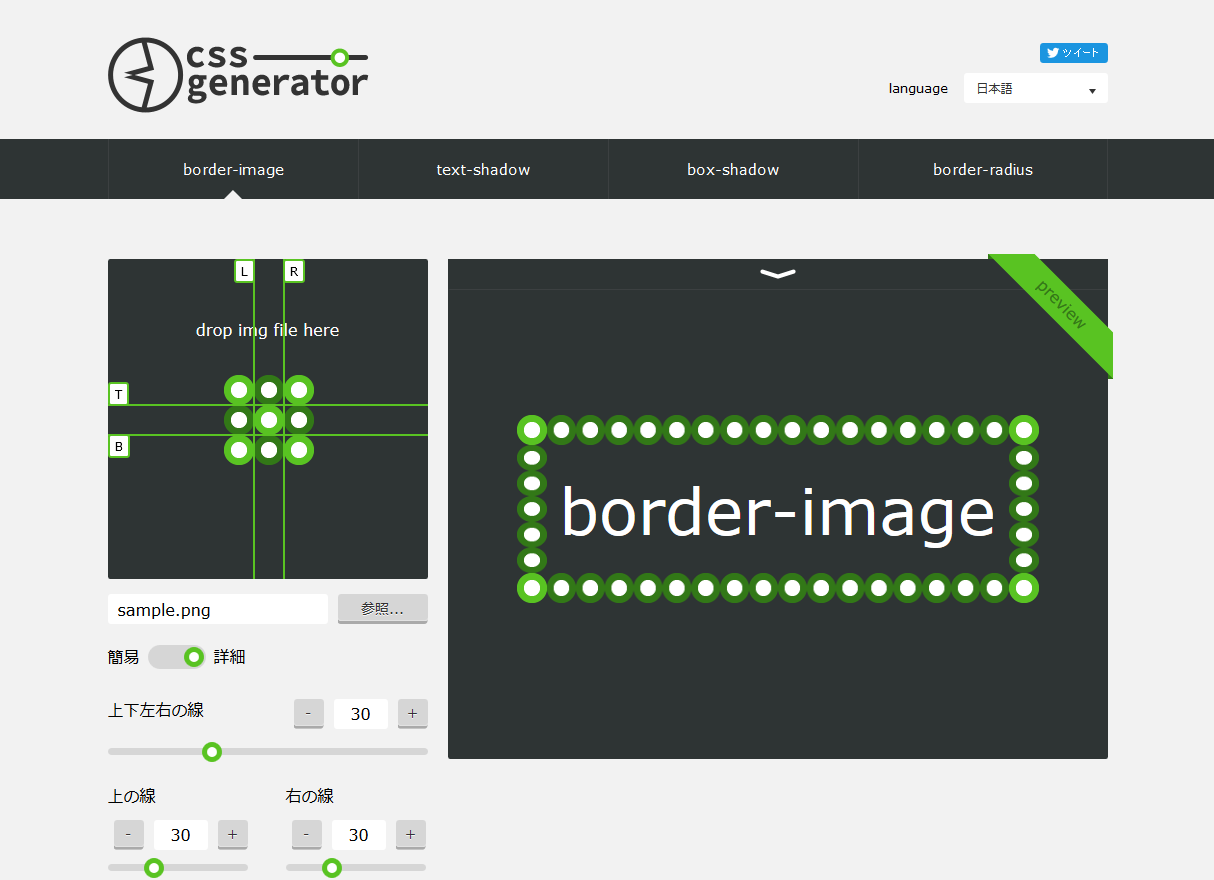Click the 上下左右の線 slider handle

212,752
